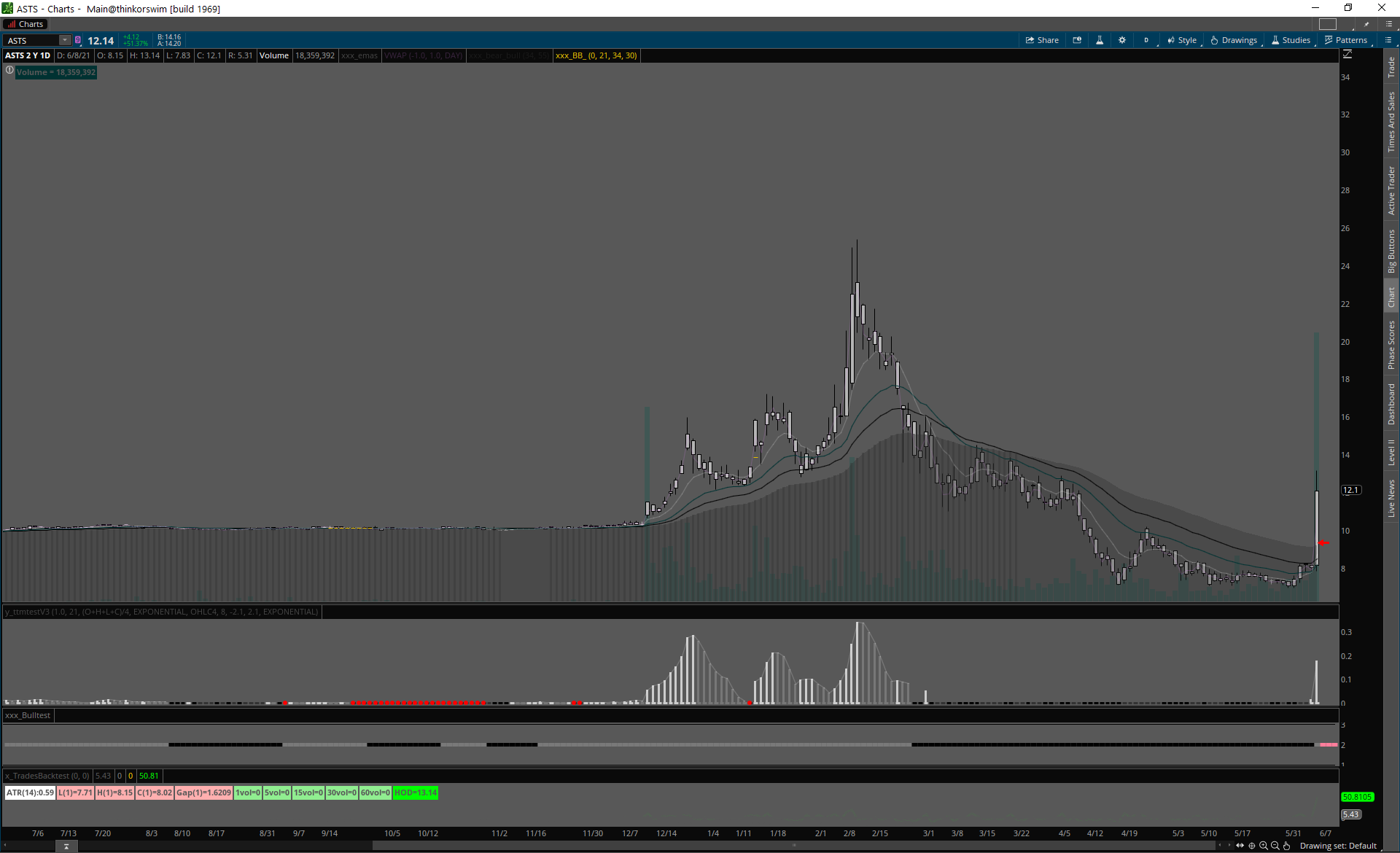Image resolution: width=1400 pixels, height=853 pixels.
Task: Open the Active Trader side tab
Action: point(1391,190)
